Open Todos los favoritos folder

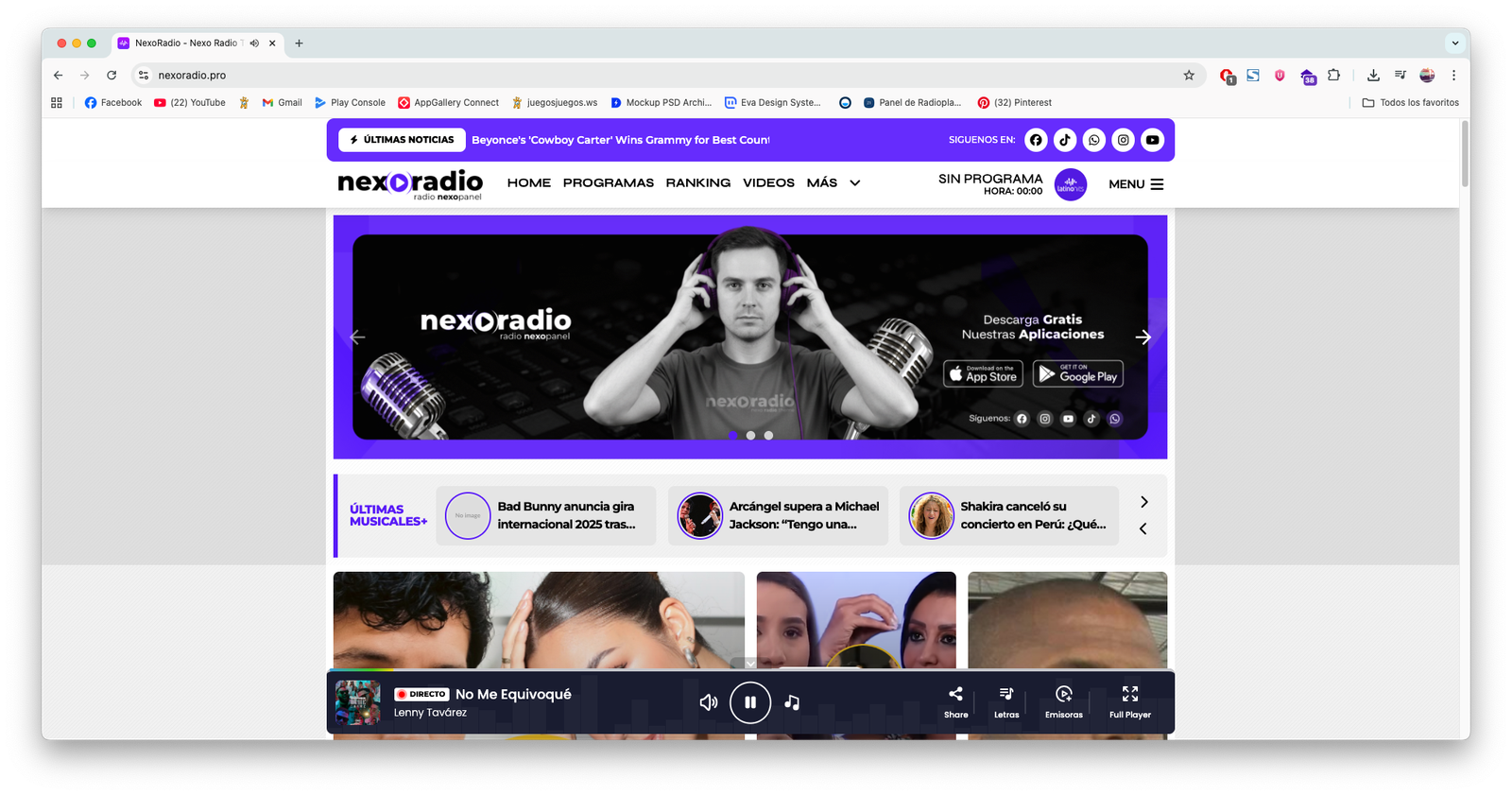coord(1410,102)
